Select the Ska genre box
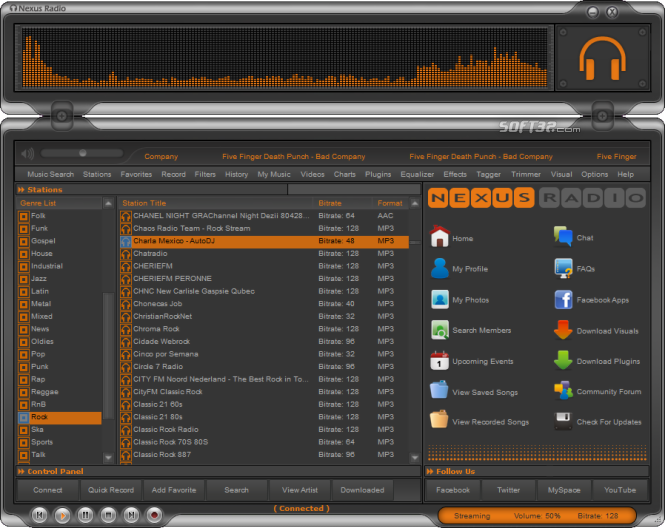Viewport: 665px width, 528px height. (24, 430)
